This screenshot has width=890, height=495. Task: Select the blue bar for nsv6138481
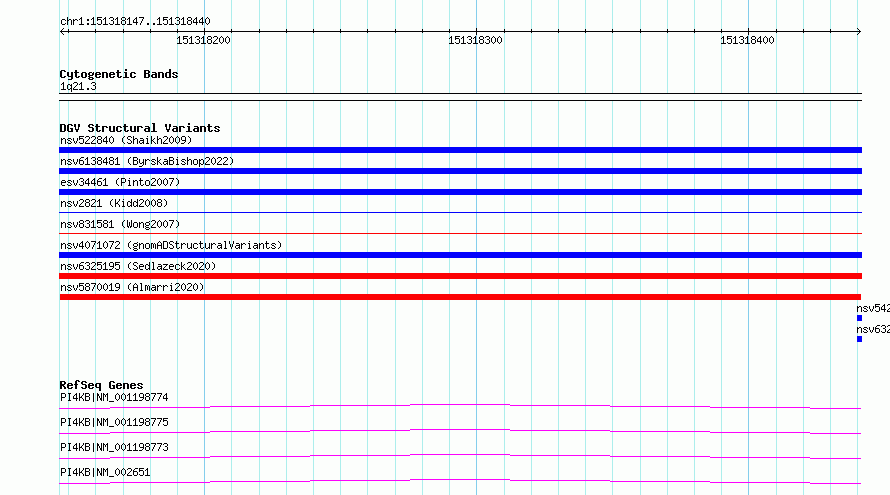point(460,171)
